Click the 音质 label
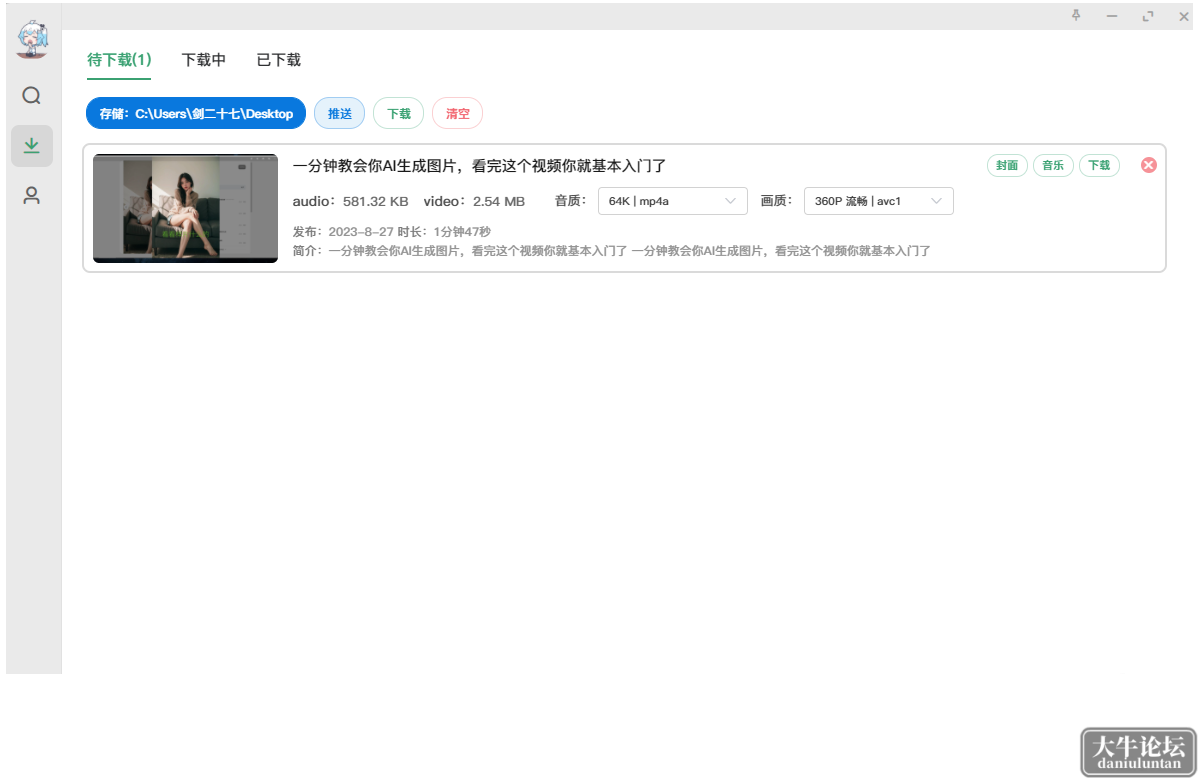This screenshot has height=784, width=1204. 571,201
